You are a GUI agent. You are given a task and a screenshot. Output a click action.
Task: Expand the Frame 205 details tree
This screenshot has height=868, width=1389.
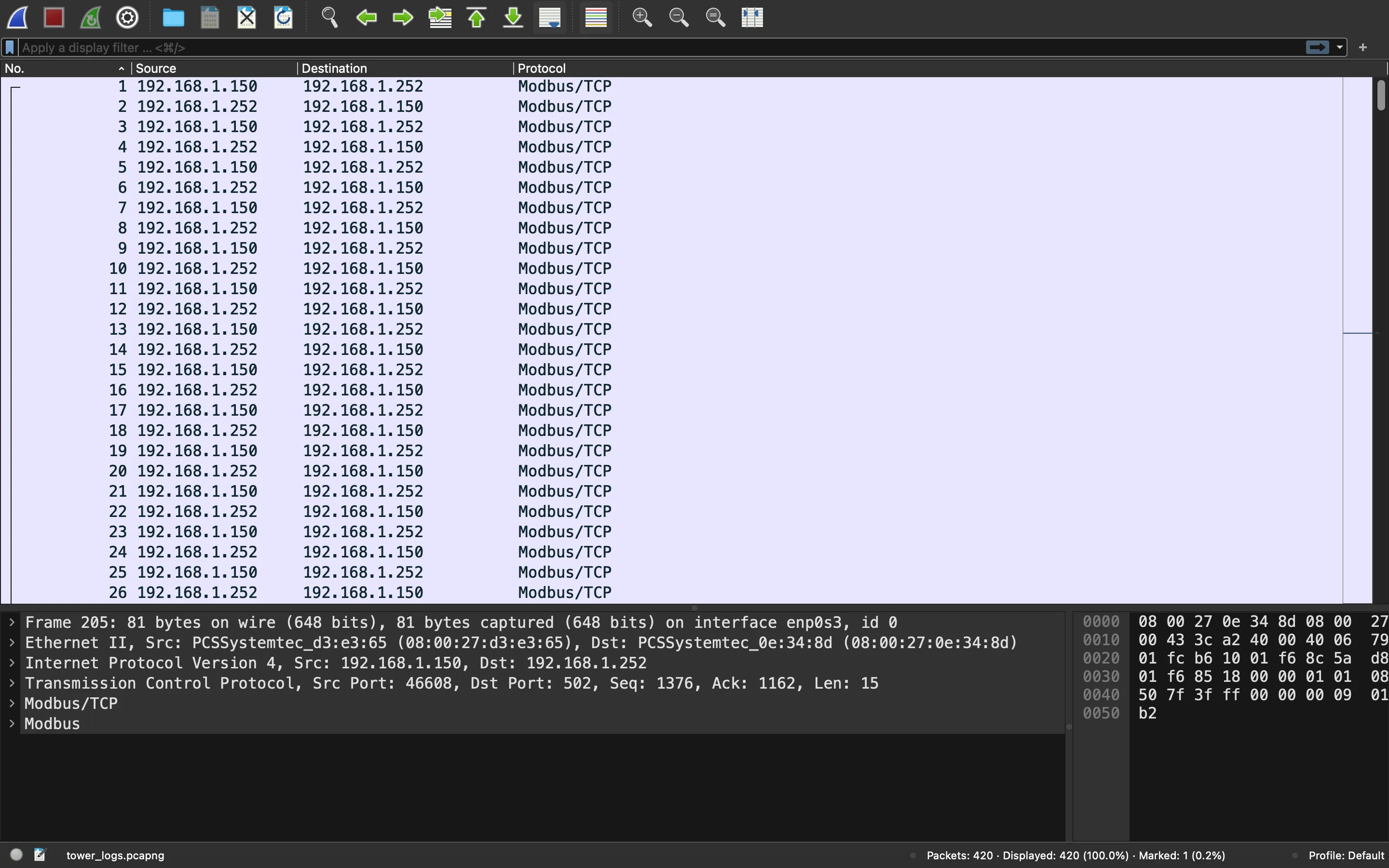point(12,622)
